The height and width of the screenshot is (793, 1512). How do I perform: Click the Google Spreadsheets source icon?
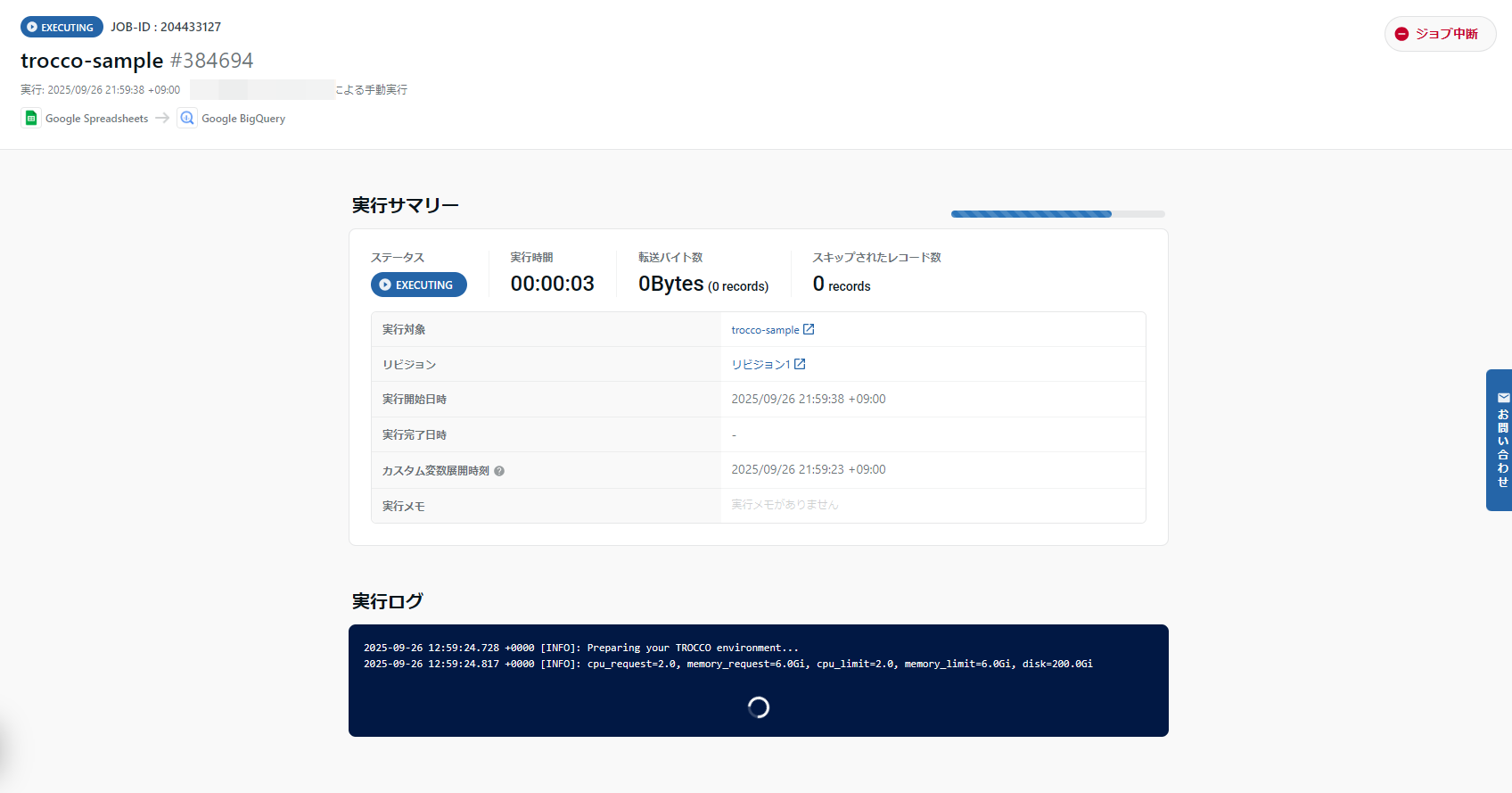[31, 118]
